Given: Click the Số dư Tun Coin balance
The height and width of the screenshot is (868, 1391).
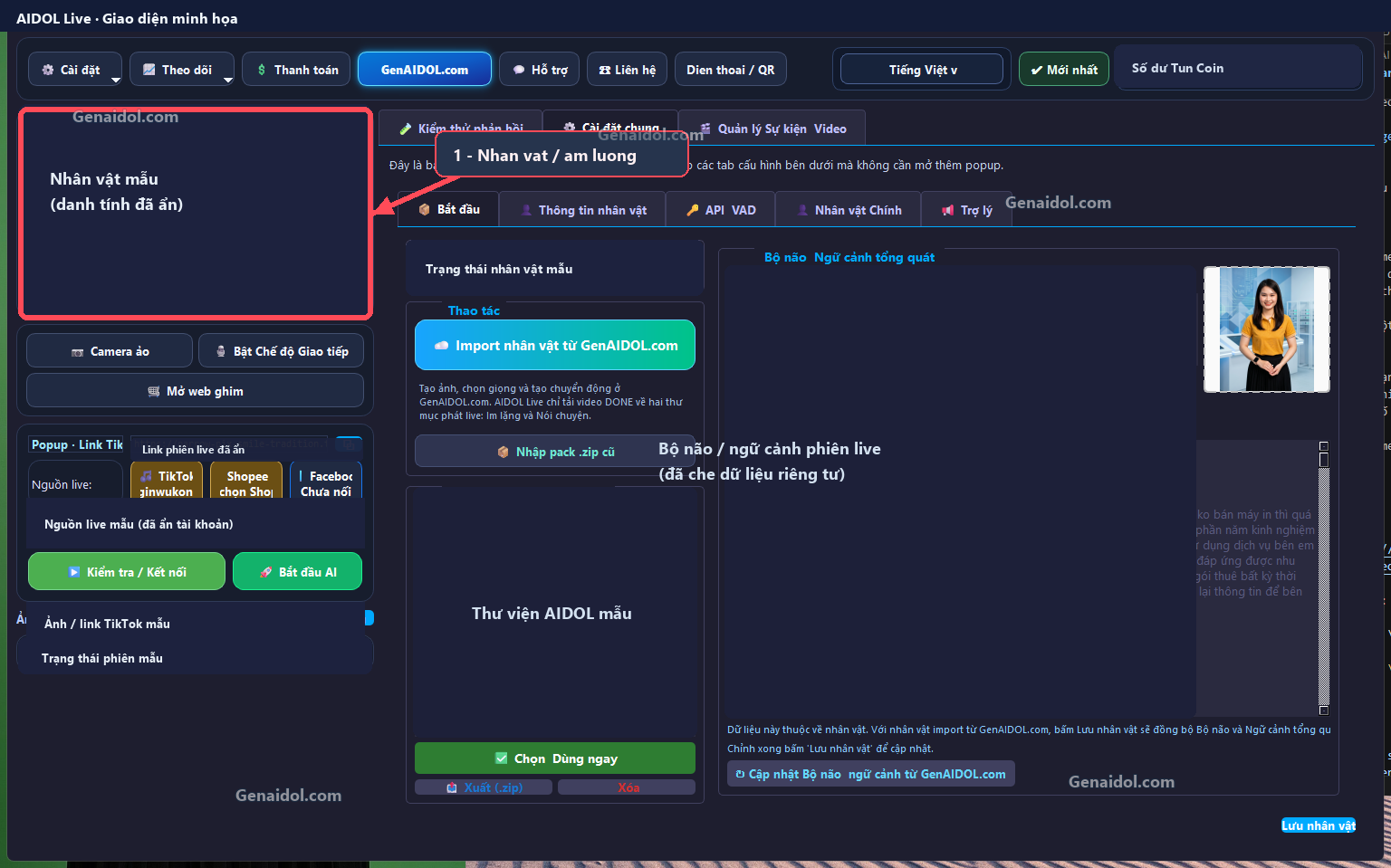Looking at the screenshot, I should pos(1240,68).
